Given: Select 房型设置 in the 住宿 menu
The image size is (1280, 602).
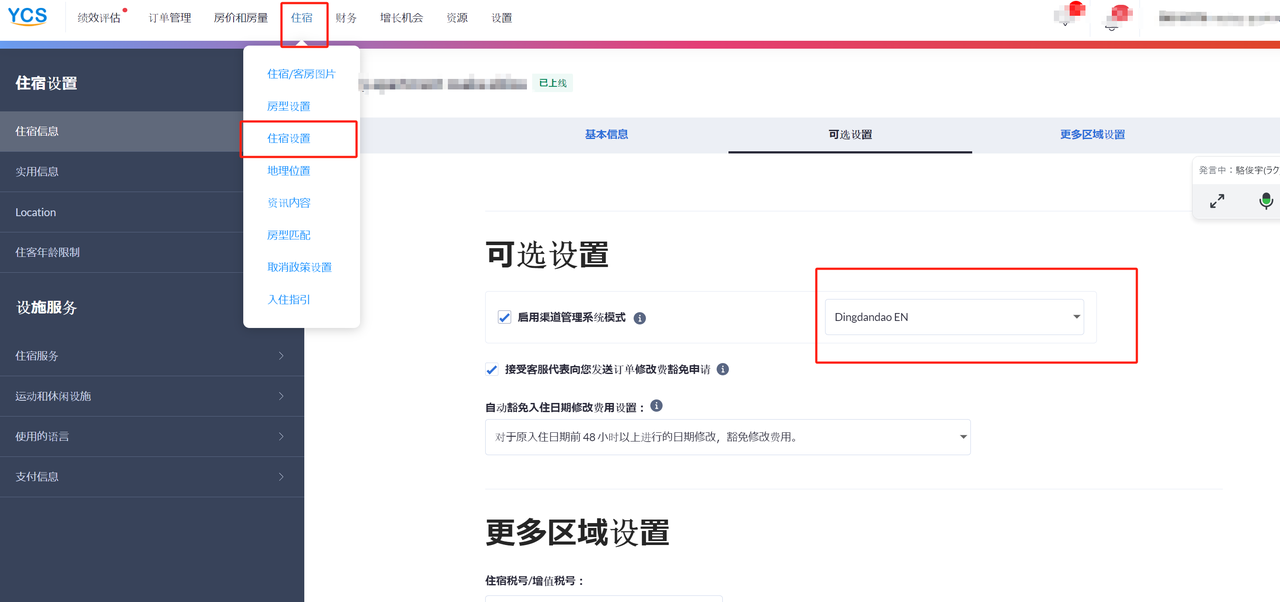Looking at the screenshot, I should (288, 106).
